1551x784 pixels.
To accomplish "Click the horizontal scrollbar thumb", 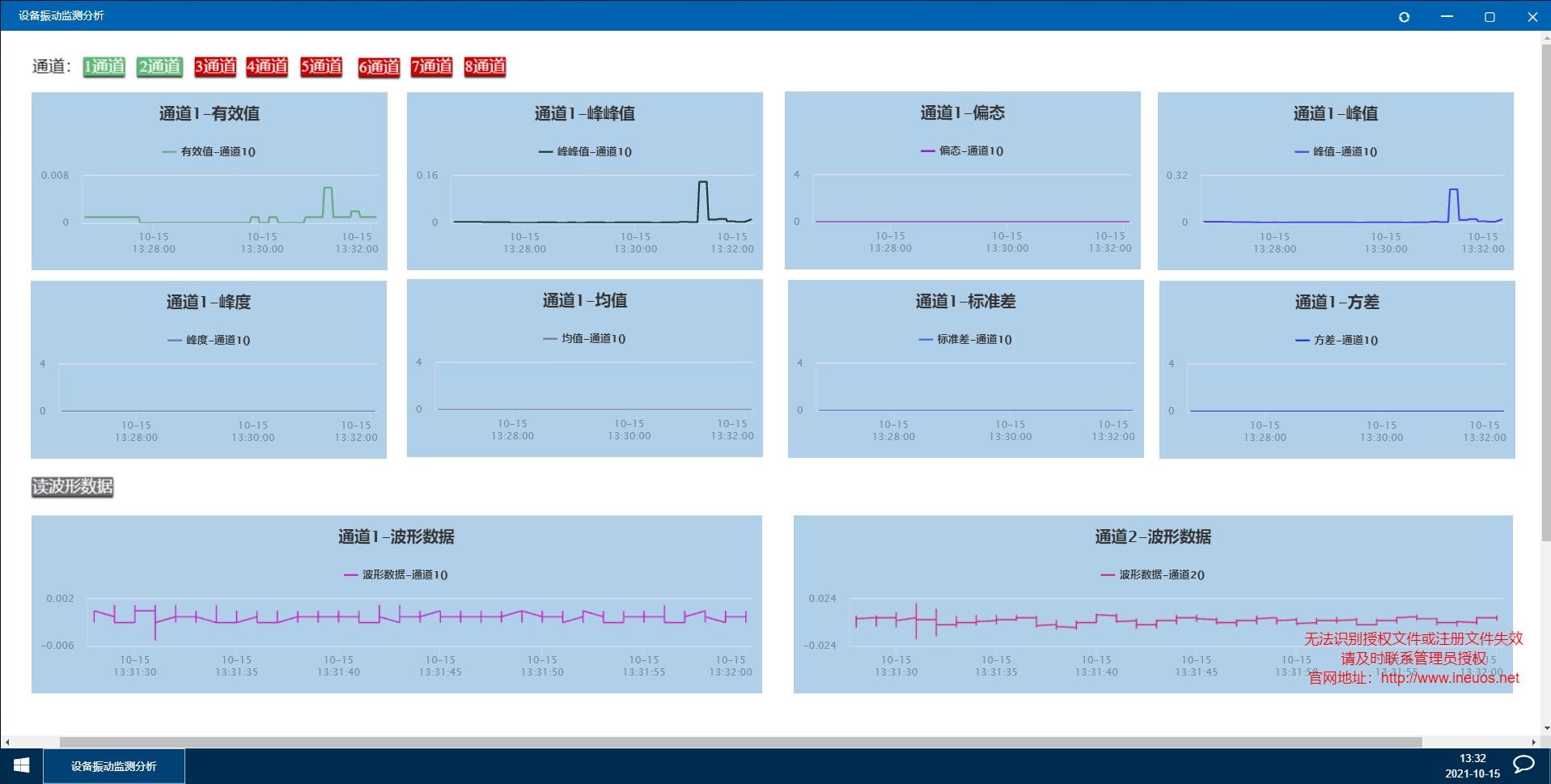I will (x=740, y=742).
